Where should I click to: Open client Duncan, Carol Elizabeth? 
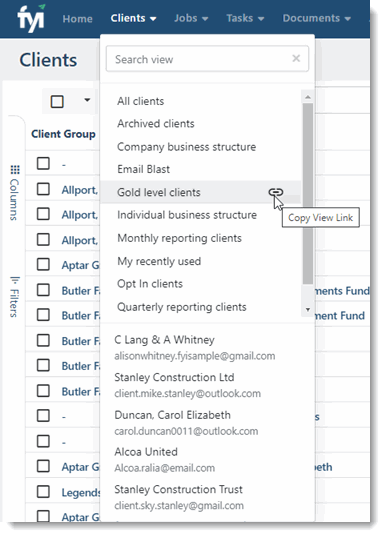point(173,415)
